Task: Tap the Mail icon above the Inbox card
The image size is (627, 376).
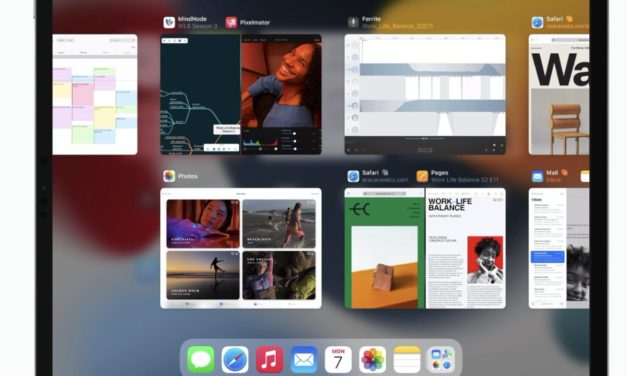Action: coord(537,176)
